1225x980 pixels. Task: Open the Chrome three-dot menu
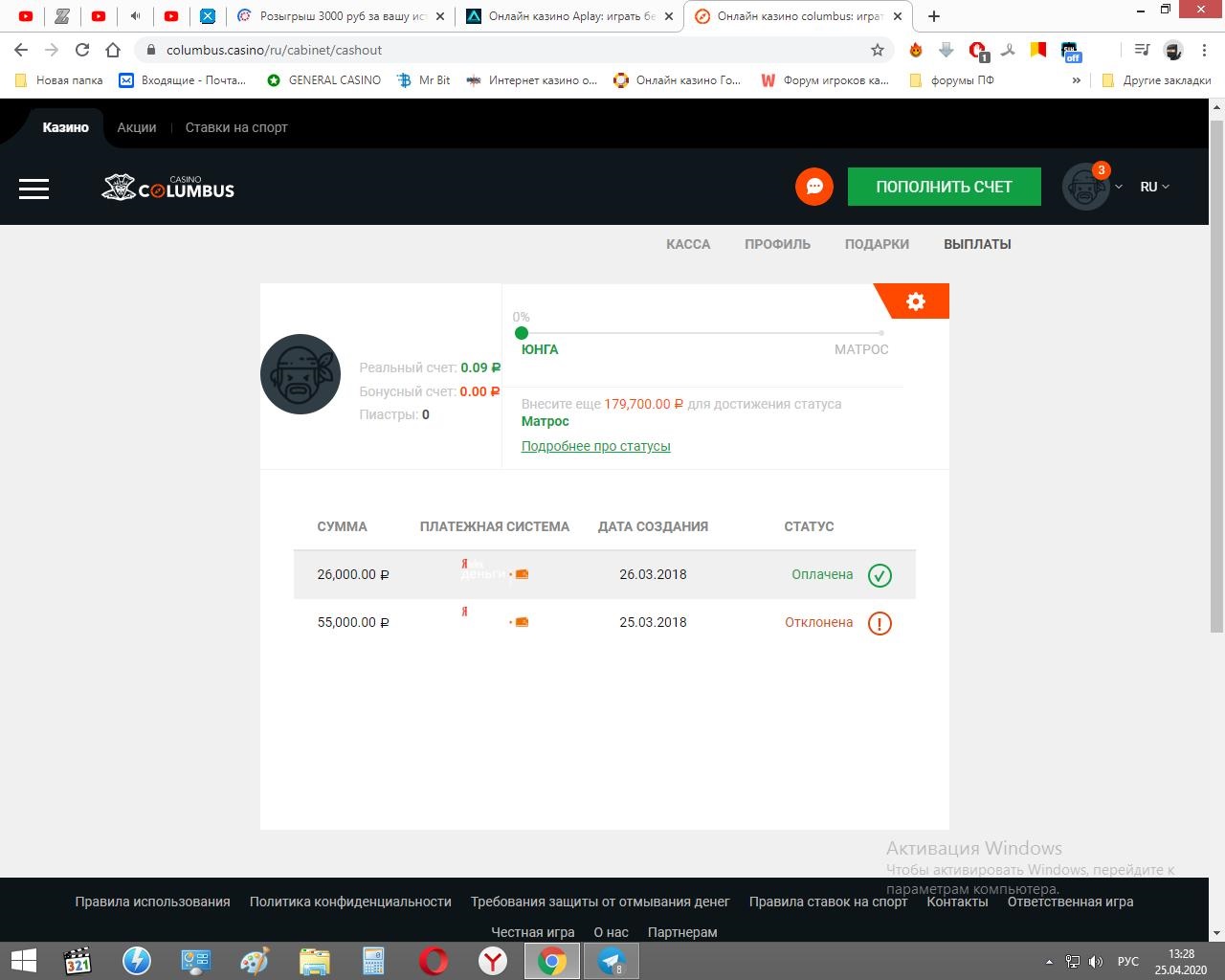pyautogui.click(x=1205, y=50)
